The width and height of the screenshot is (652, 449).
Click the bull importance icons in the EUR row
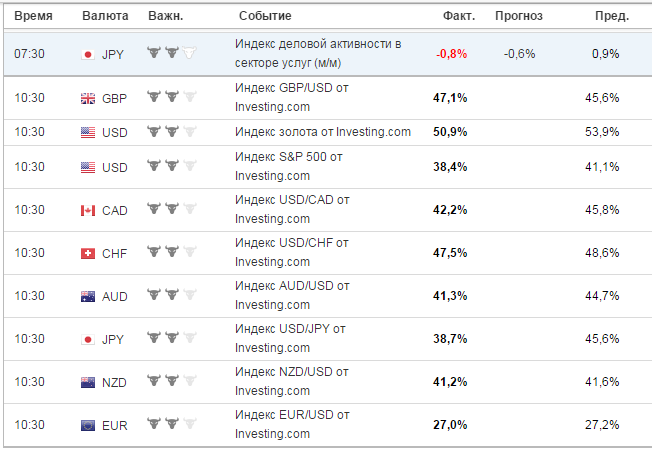171,424
